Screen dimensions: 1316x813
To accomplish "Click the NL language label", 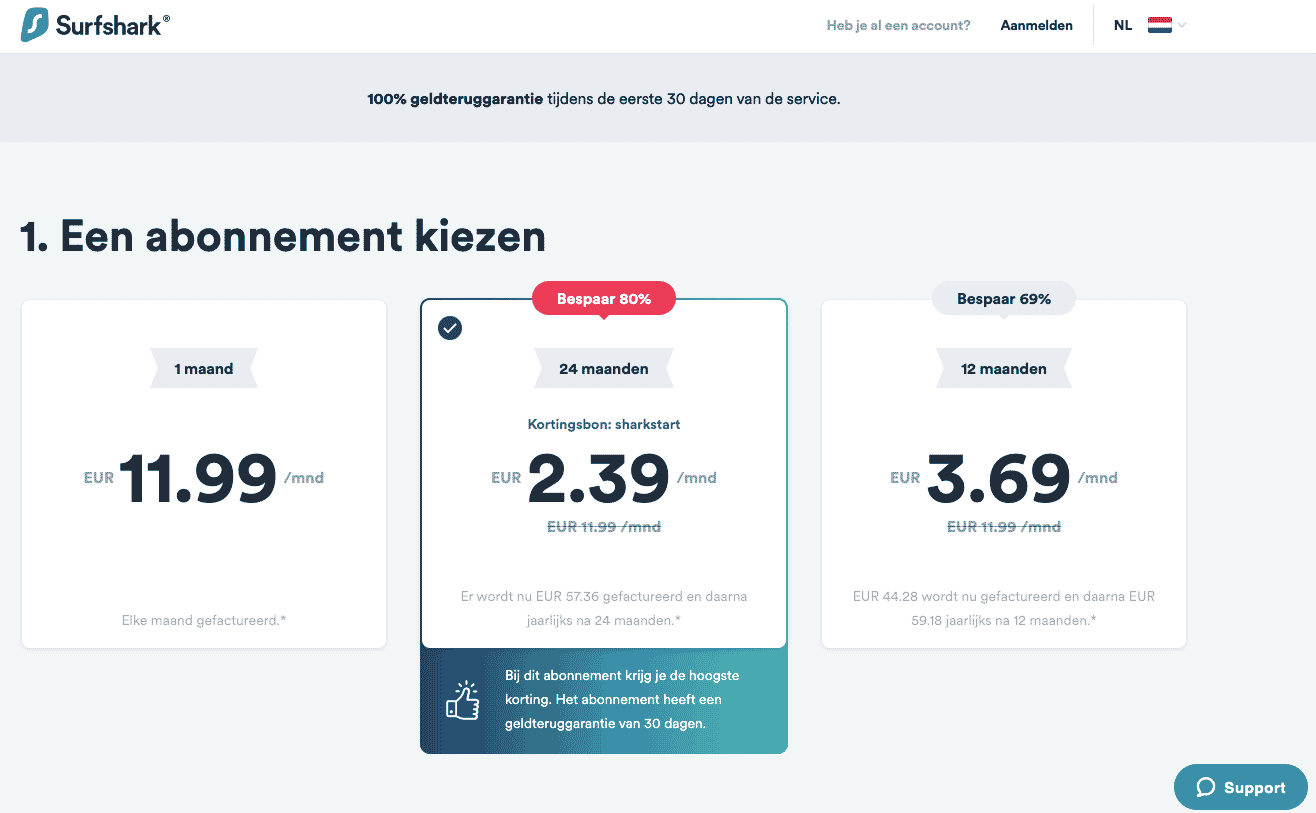I will coord(1123,26).
